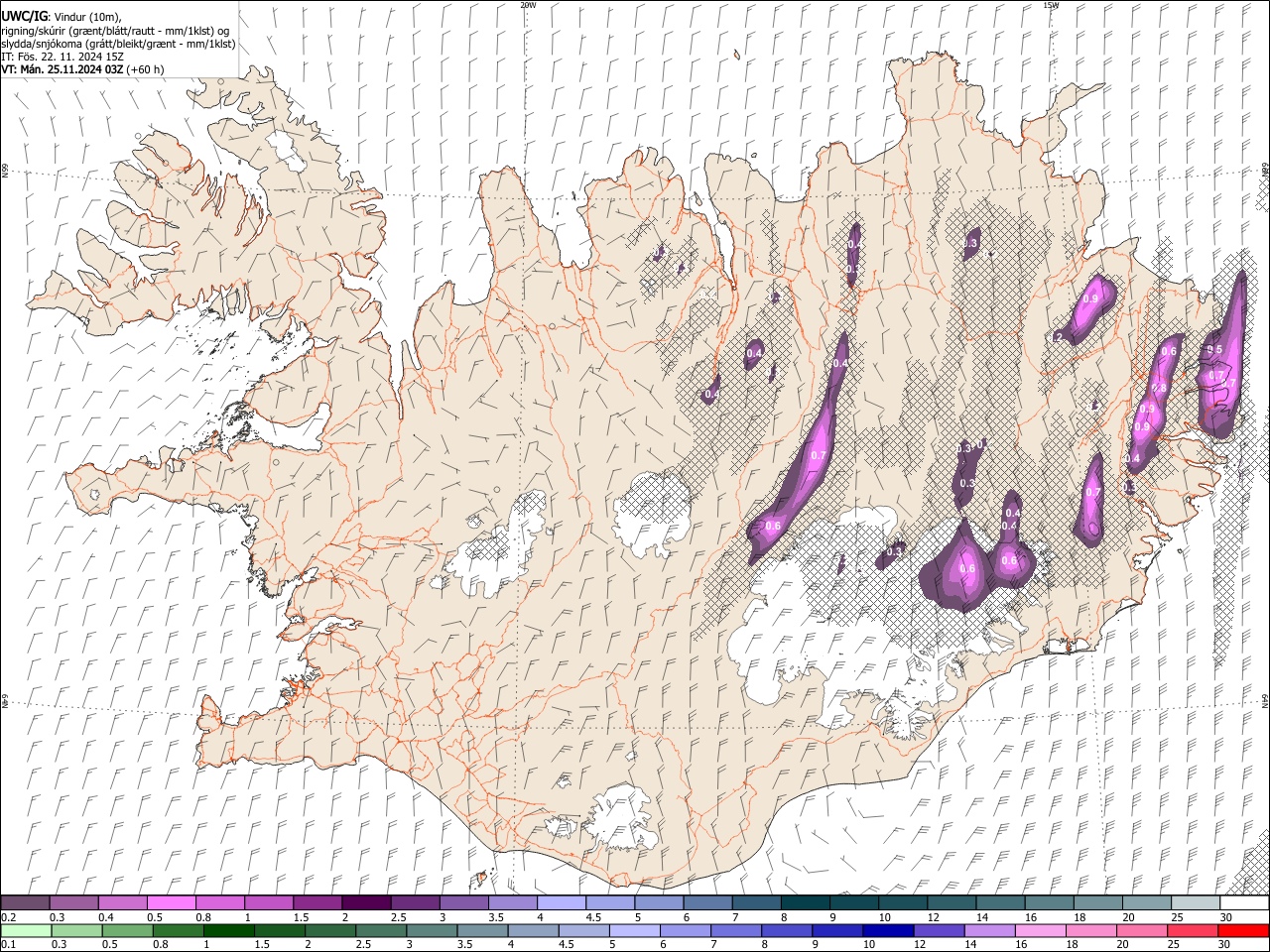Image resolution: width=1270 pixels, height=952 pixels.
Task: Click the 20W longitude label at the top
Action: [528, 5]
